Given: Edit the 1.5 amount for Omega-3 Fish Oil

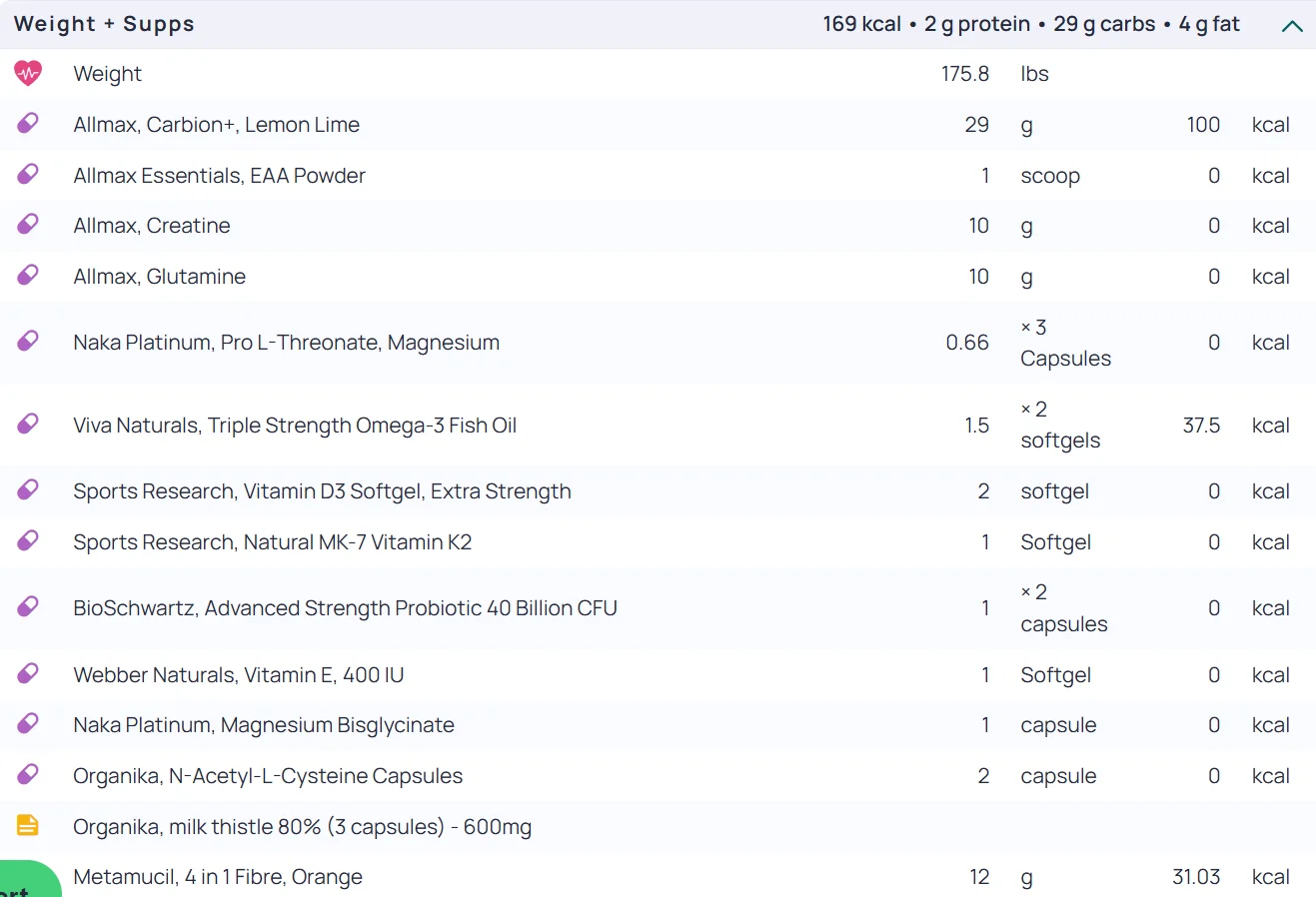Looking at the screenshot, I should point(976,426).
